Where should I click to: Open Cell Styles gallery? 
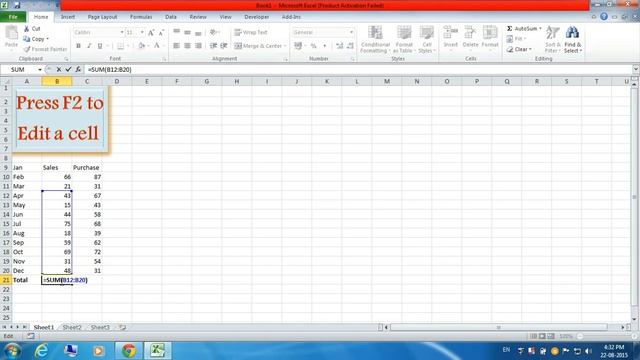point(427,39)
